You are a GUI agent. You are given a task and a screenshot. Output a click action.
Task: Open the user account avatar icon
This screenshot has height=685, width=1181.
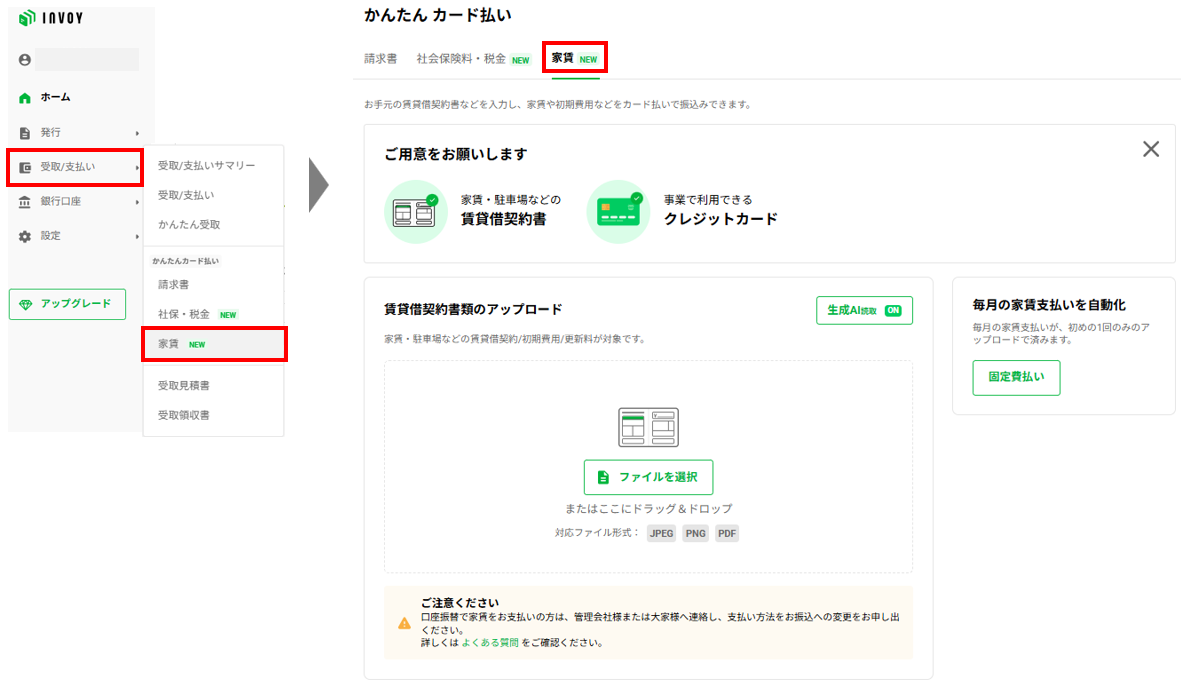tap(25, 60)
